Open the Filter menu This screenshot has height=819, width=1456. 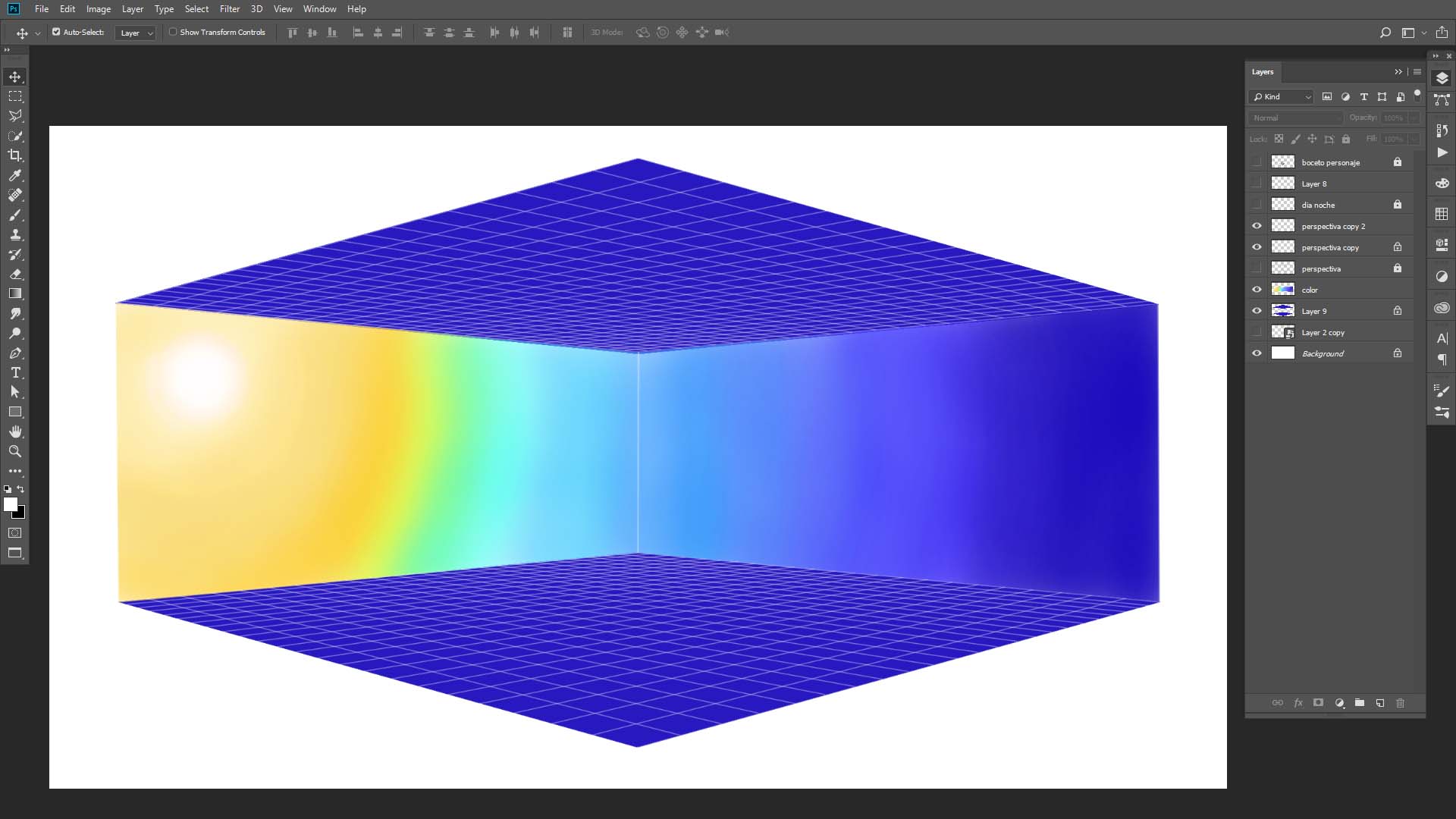point(229,9)
